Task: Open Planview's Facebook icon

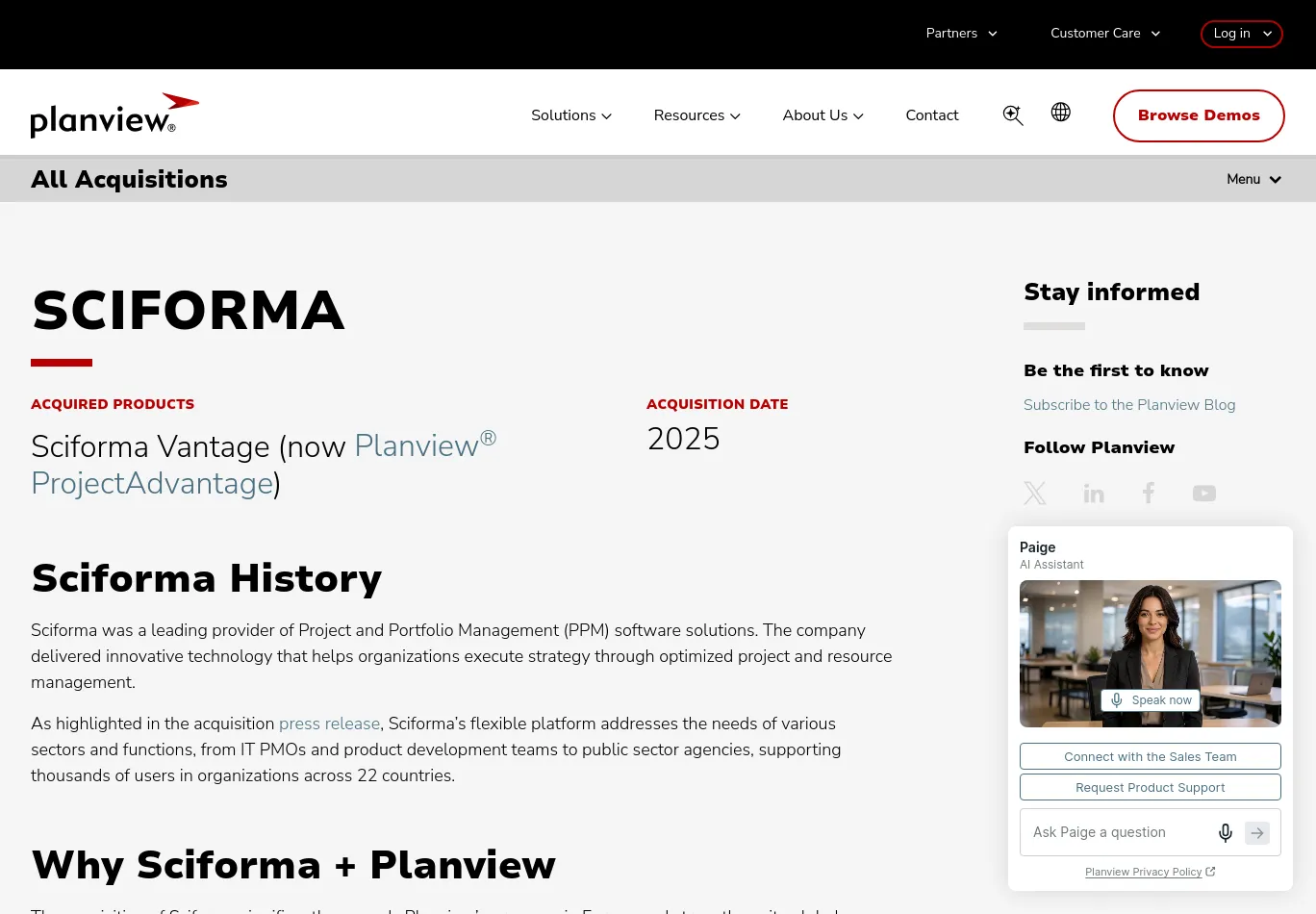Action: [x=1148, y=494]
